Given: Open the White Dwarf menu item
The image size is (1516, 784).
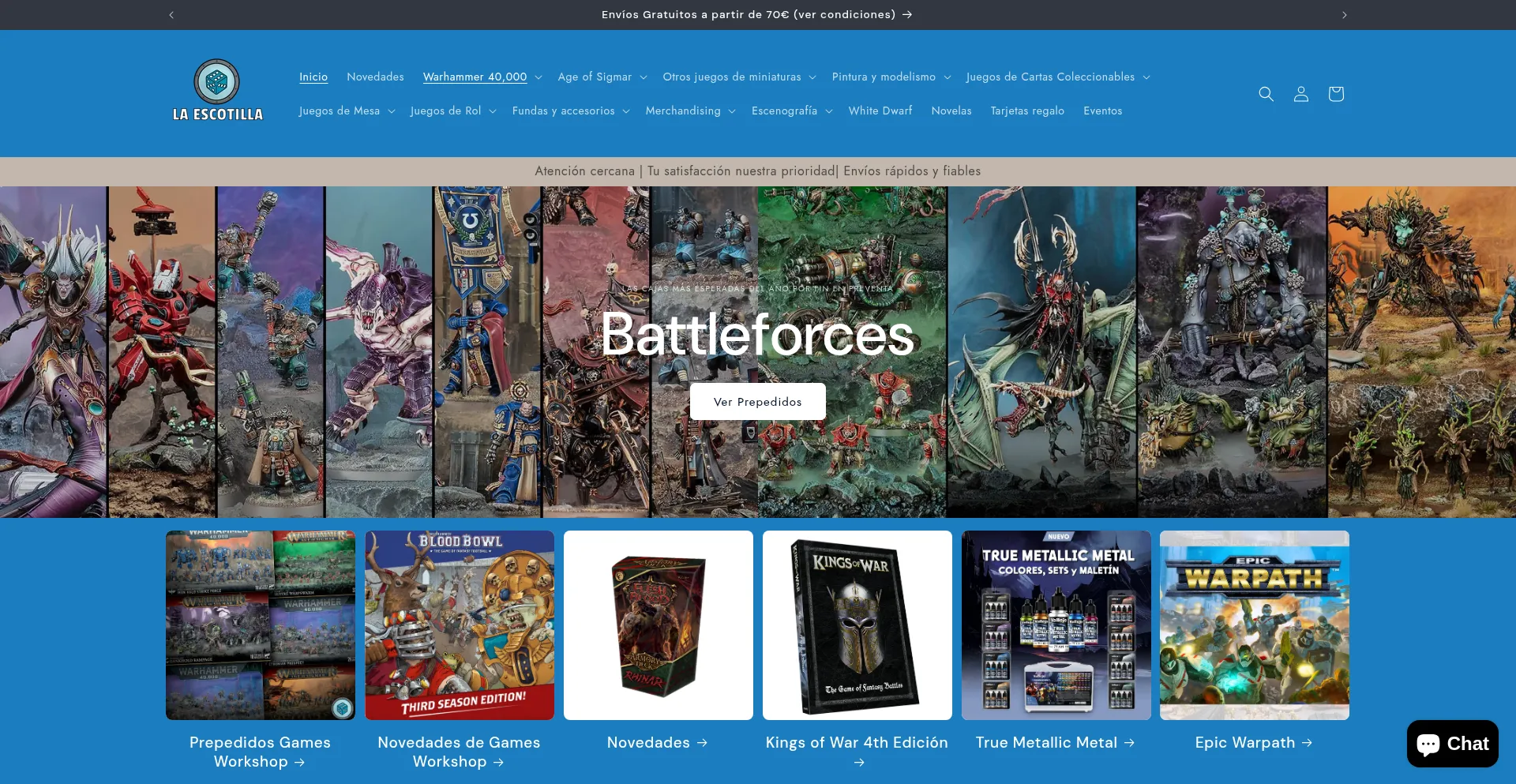Looking at the screenshot, I should [880, 111].
